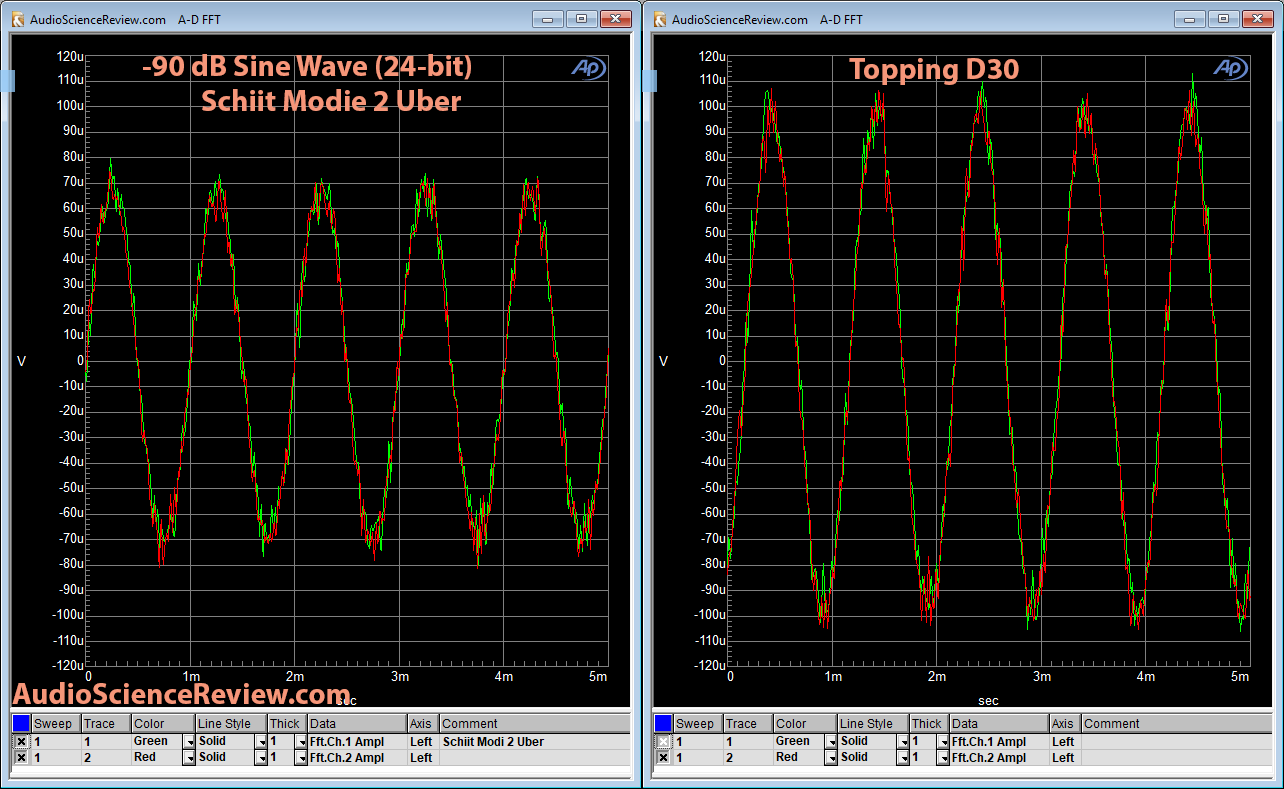Click the Data column header in the Schiit window
The height and width of the screenshot is (789, 1284).
point(357,724)
